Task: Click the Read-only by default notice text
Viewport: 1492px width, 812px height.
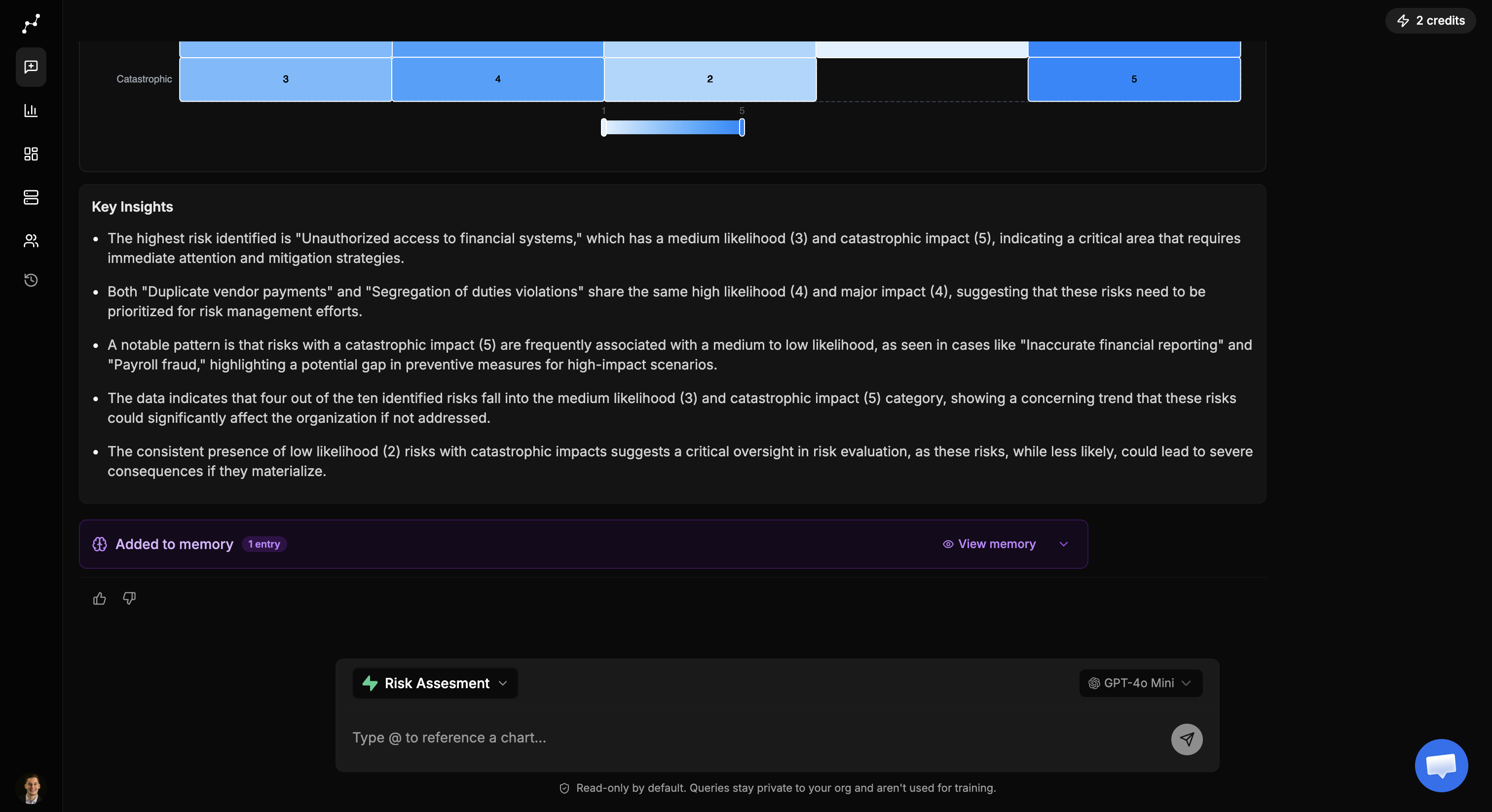Action: (x=786, y=788)
